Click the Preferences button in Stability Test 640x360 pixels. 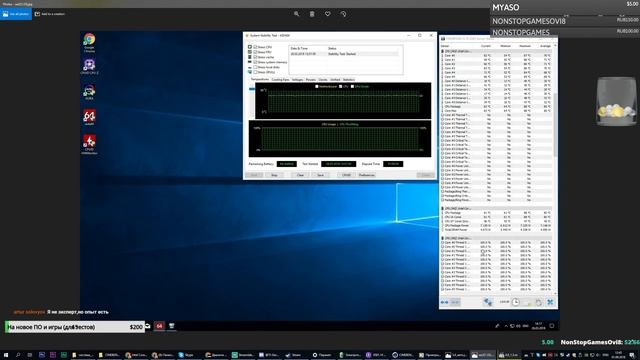pyautogui.click(x=367, y=175)
